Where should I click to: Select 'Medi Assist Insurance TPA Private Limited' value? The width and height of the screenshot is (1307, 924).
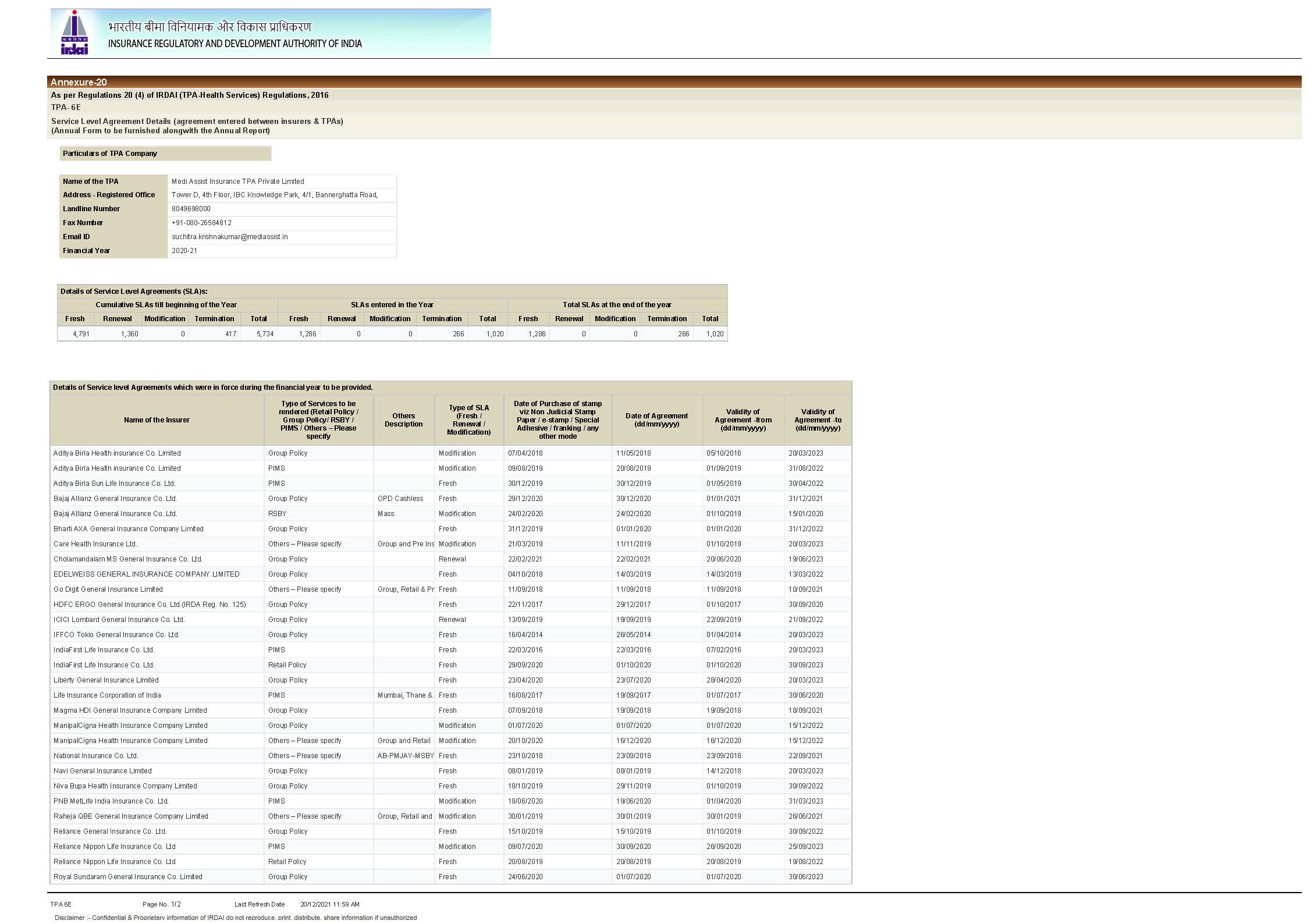[x=237, y=182]
